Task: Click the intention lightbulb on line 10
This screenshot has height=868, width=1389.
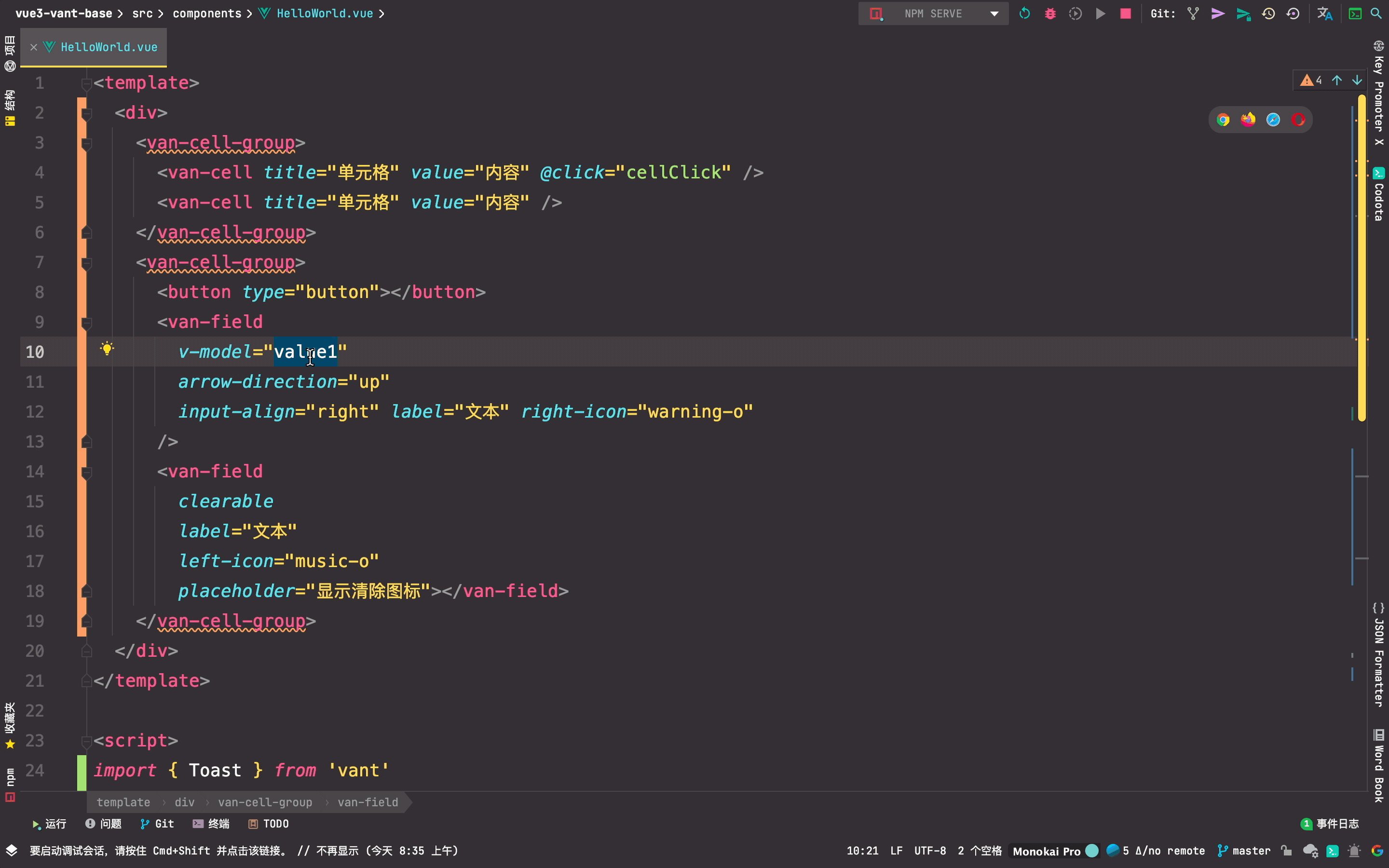Action: [x=107, y=349]
